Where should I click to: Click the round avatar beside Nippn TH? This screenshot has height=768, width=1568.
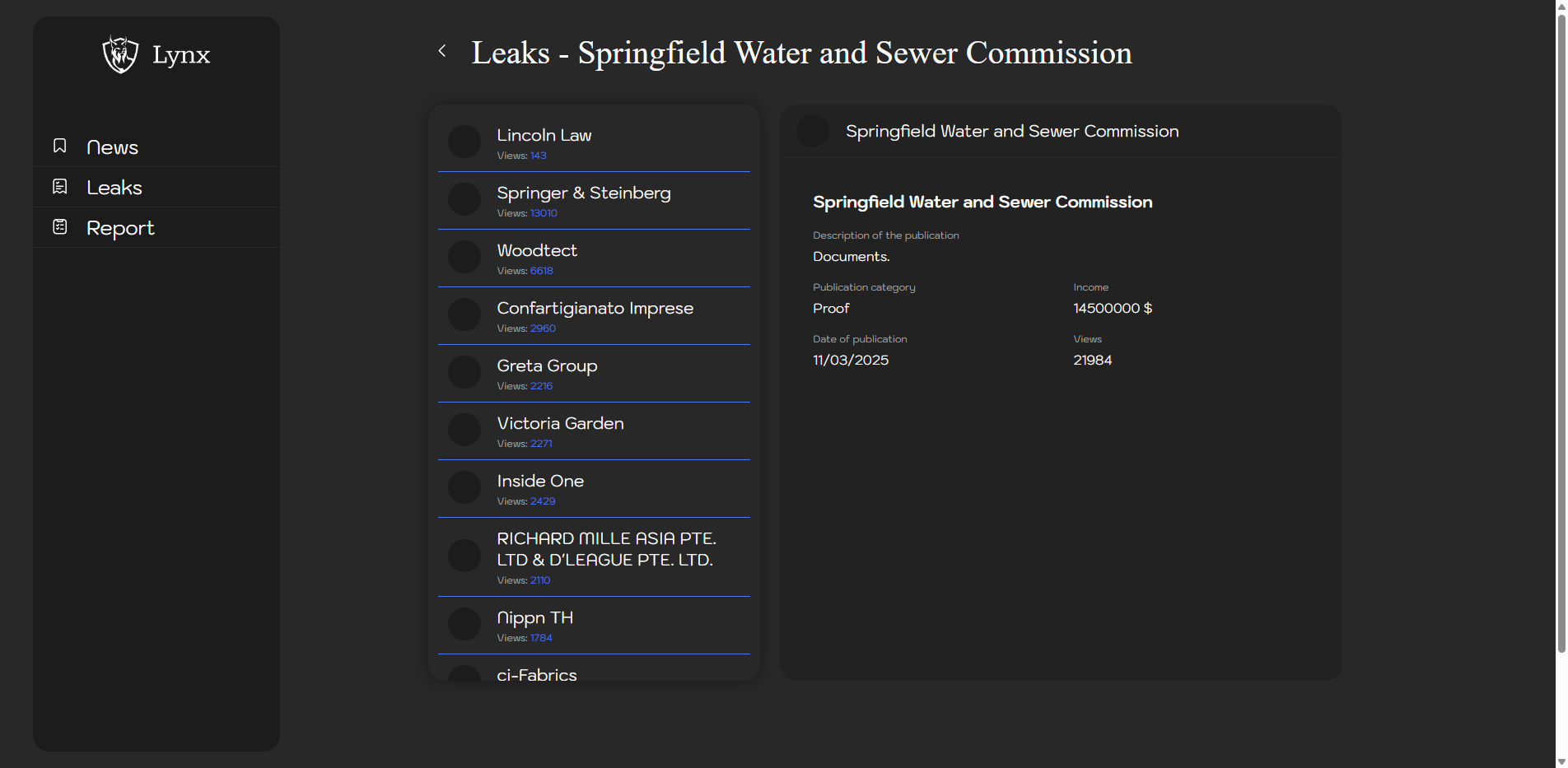point(464,624)
